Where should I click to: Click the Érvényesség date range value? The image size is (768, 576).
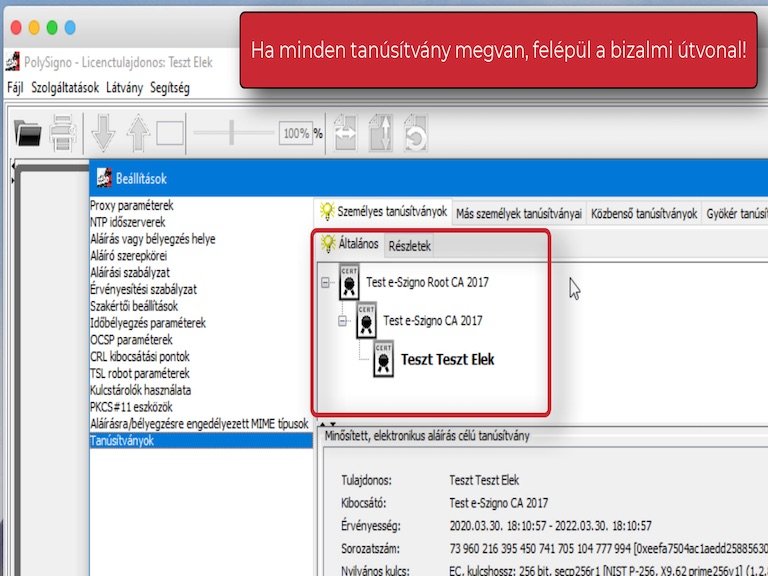(551, 526)
